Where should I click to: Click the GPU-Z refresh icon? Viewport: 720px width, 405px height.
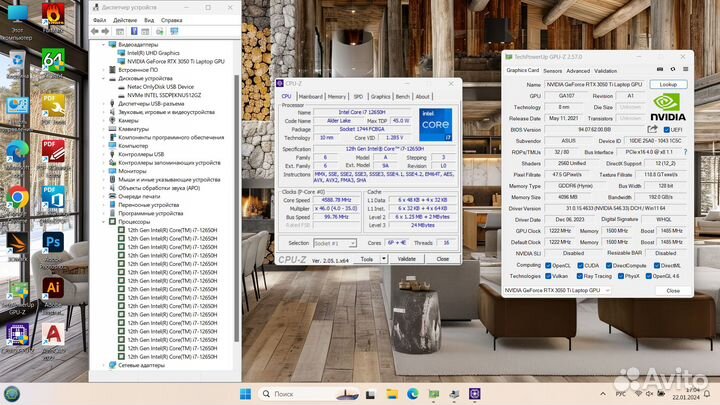pyautogui.click(x=673, y=69)
